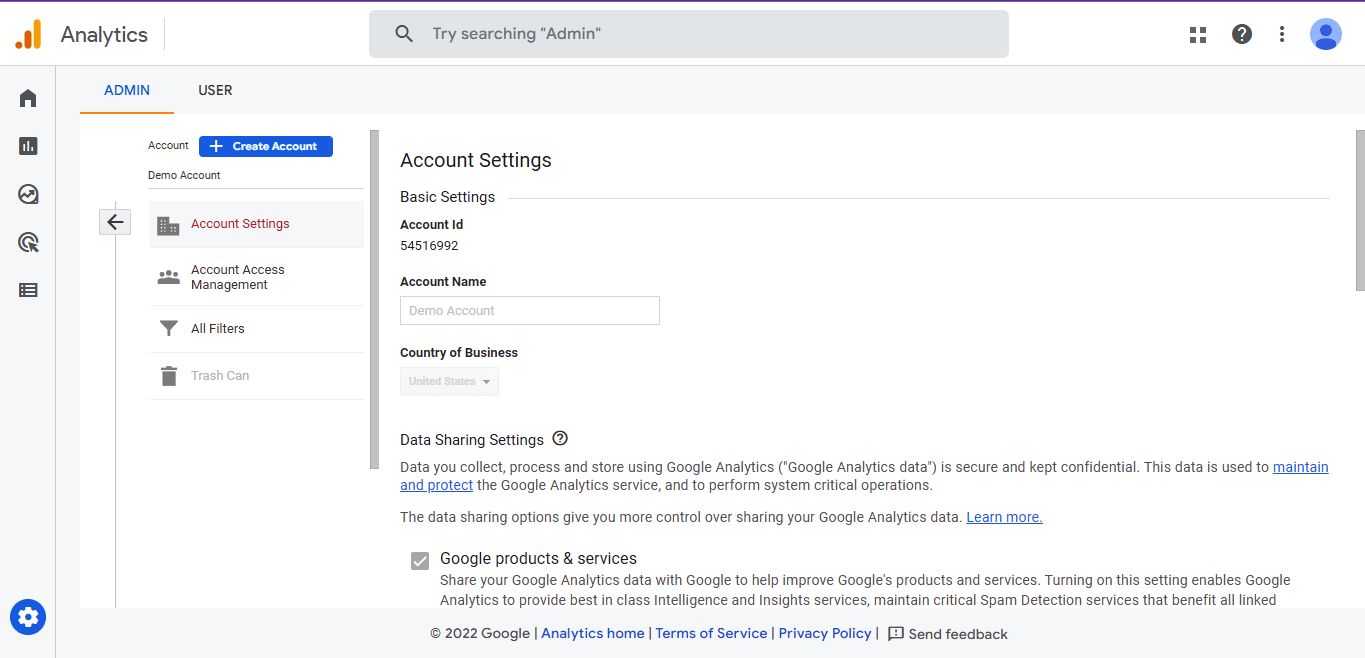Click the Trash Can bin icon
Viewport: 1365px width, 658px height.
click(169, 376)
